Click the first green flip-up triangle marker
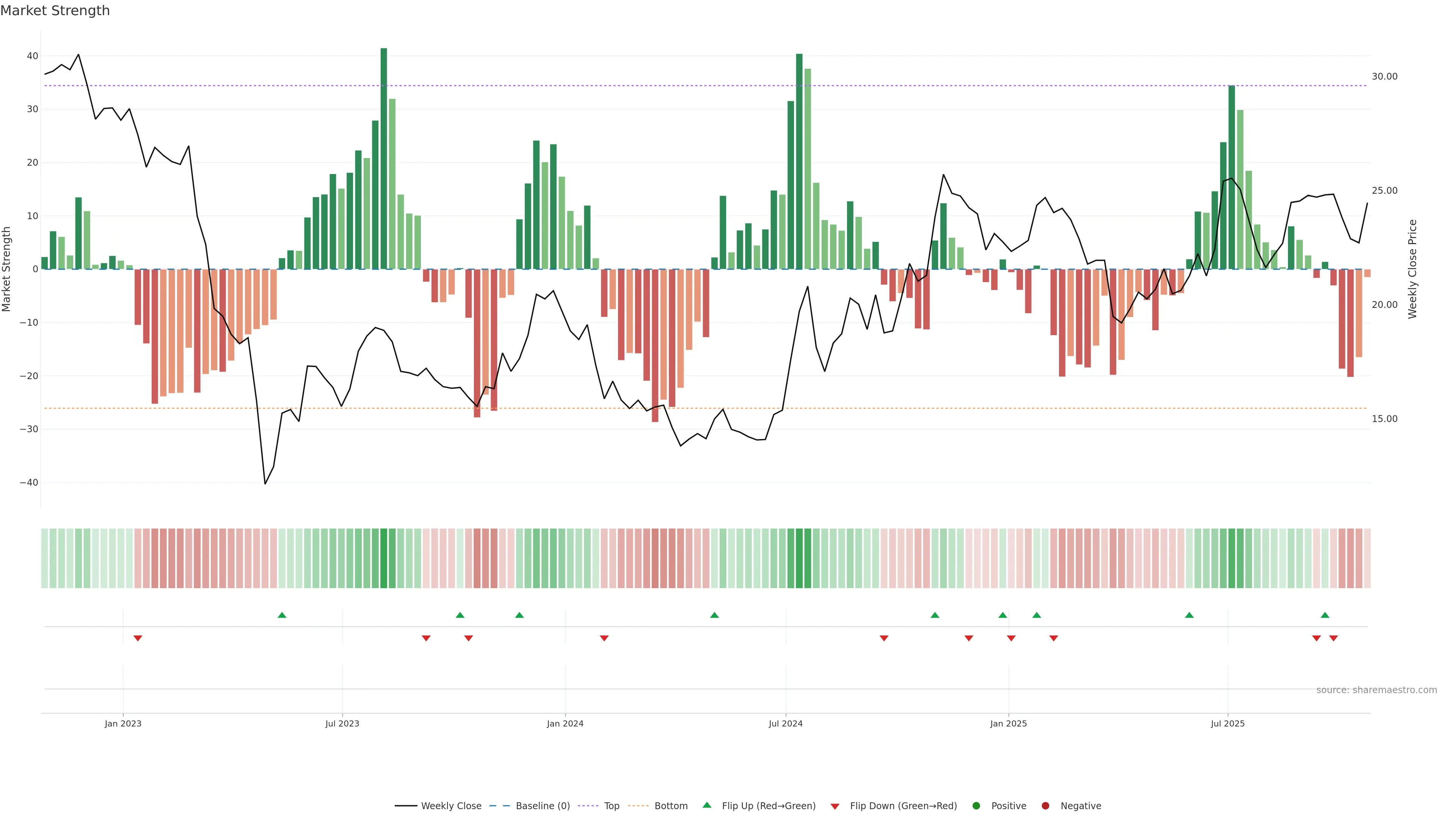Viewport: 1456px width, 819px height. coord(282,615)
